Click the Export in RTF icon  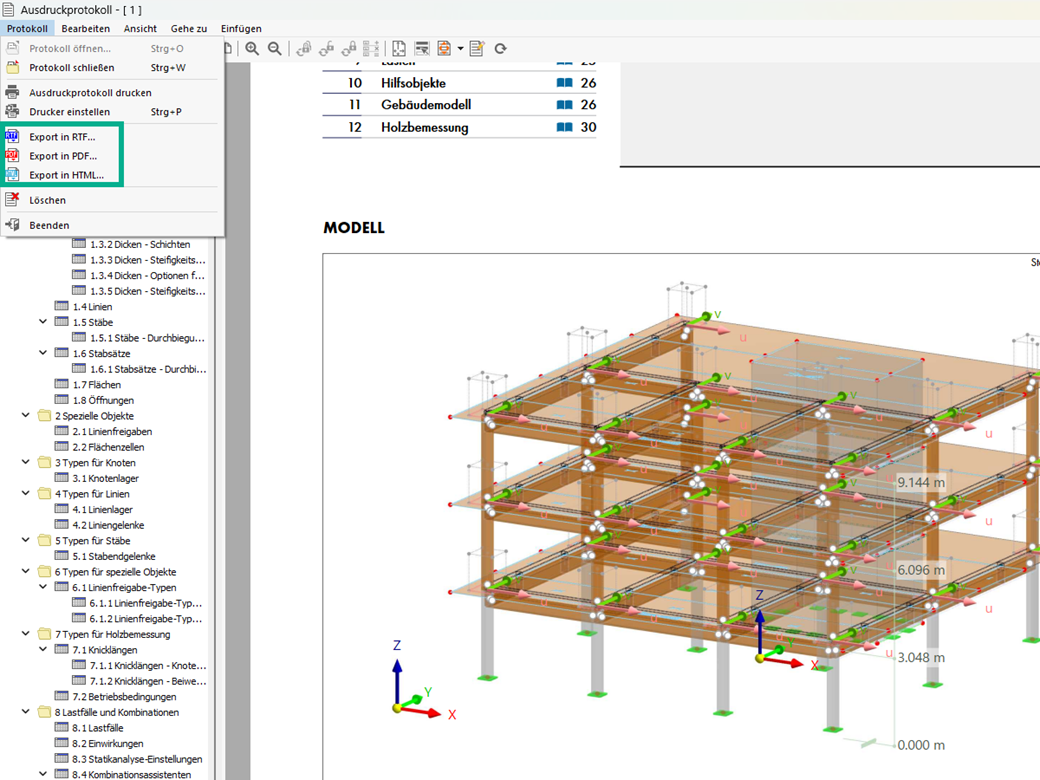coord(12,137)
